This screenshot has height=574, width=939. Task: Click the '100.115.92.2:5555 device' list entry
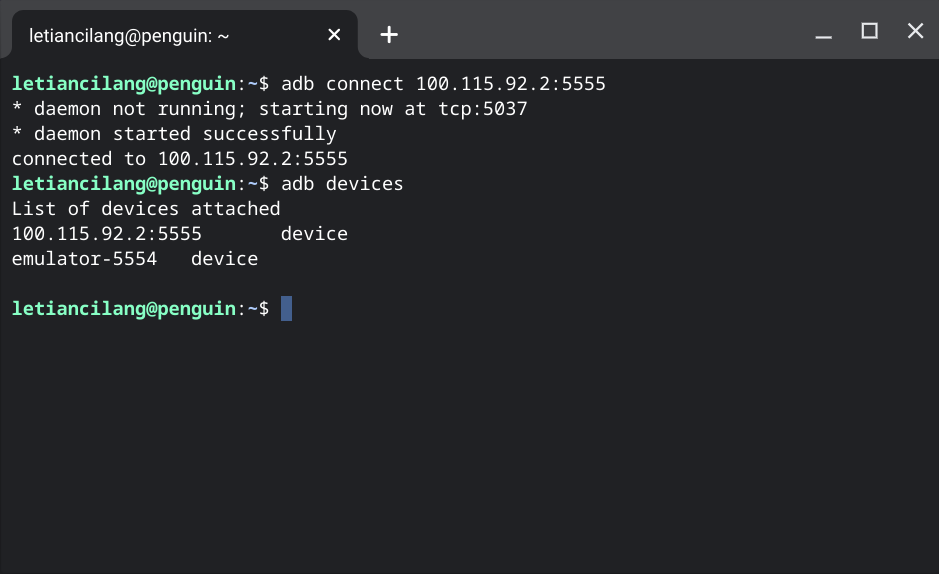coord(180,233)
